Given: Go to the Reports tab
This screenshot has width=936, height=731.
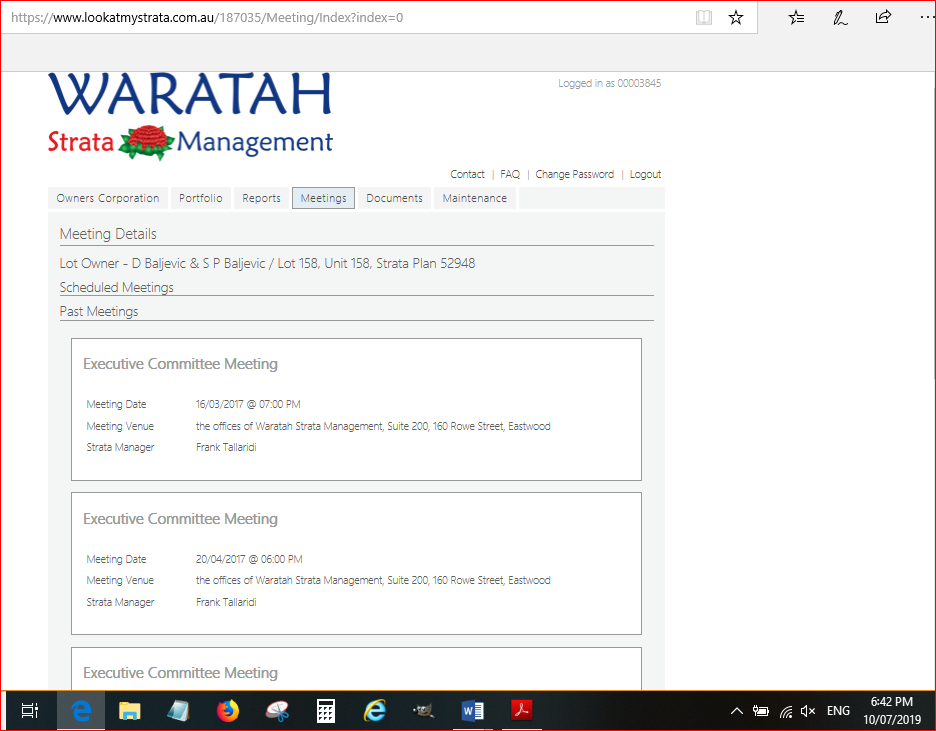Looking at the screenshot, I should point(261,198).
